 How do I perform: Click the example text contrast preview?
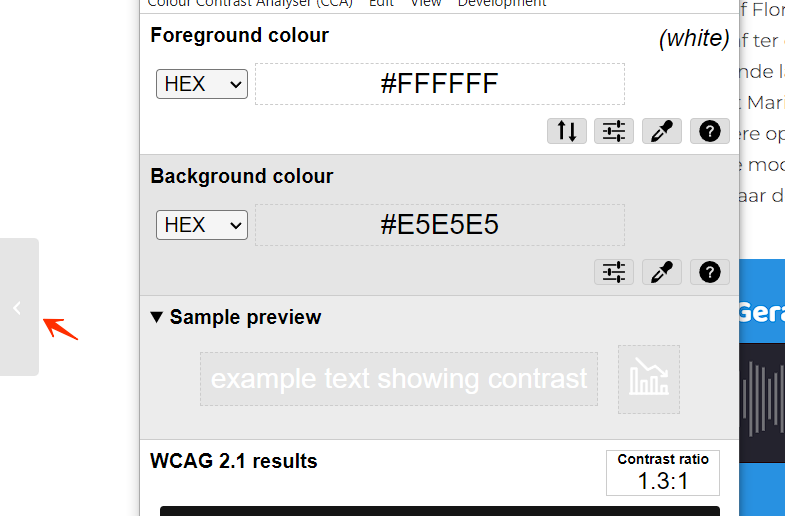point(399,379)
